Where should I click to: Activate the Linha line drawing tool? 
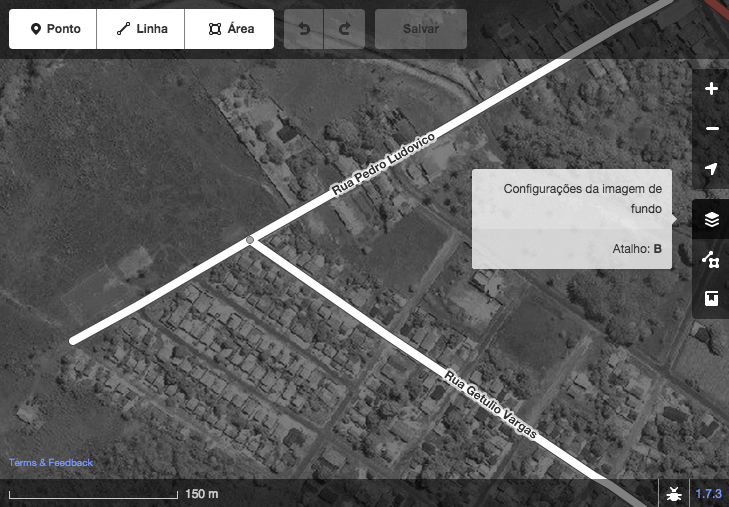(141, 30)
